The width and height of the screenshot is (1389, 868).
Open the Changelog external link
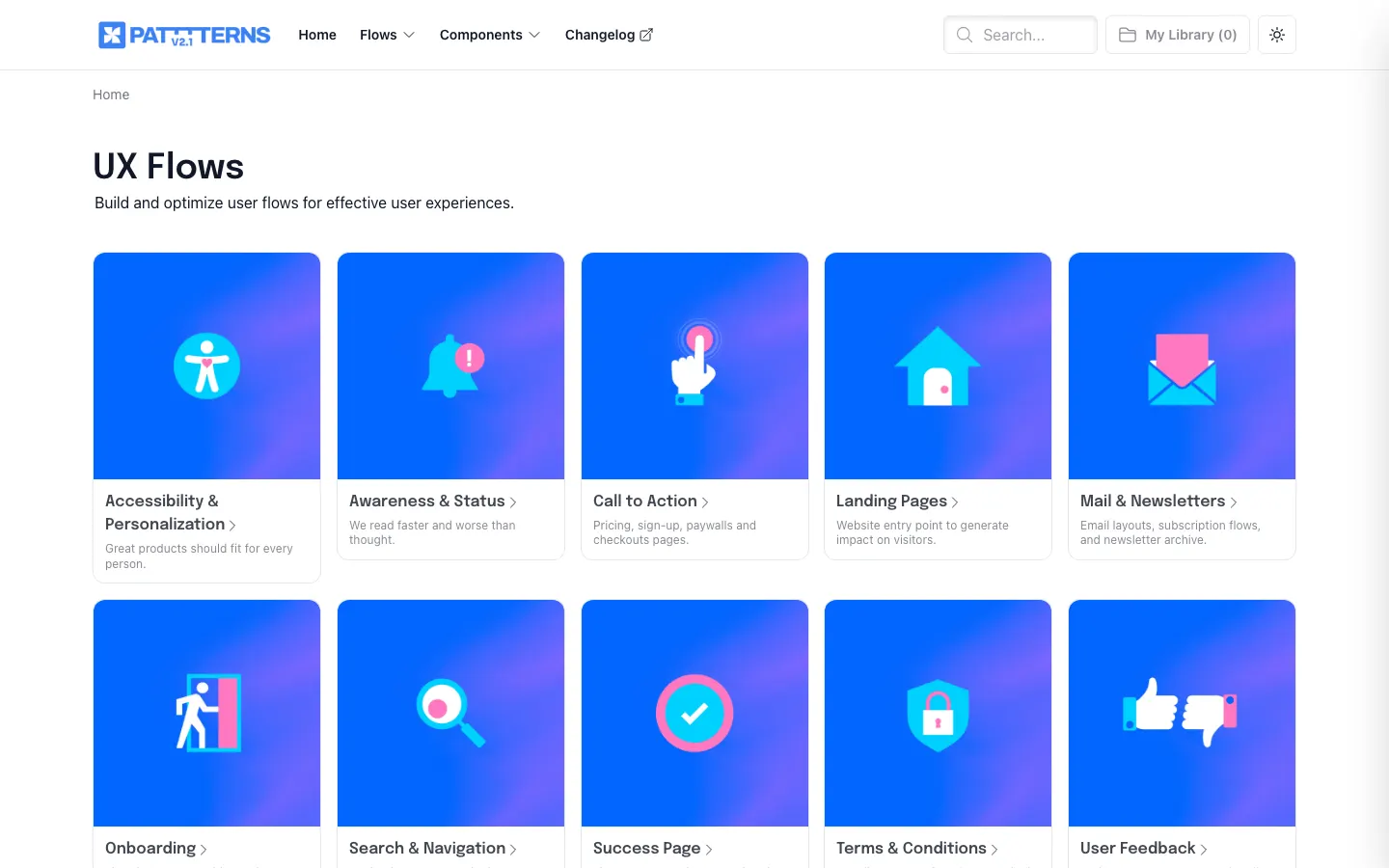point(609,35)
